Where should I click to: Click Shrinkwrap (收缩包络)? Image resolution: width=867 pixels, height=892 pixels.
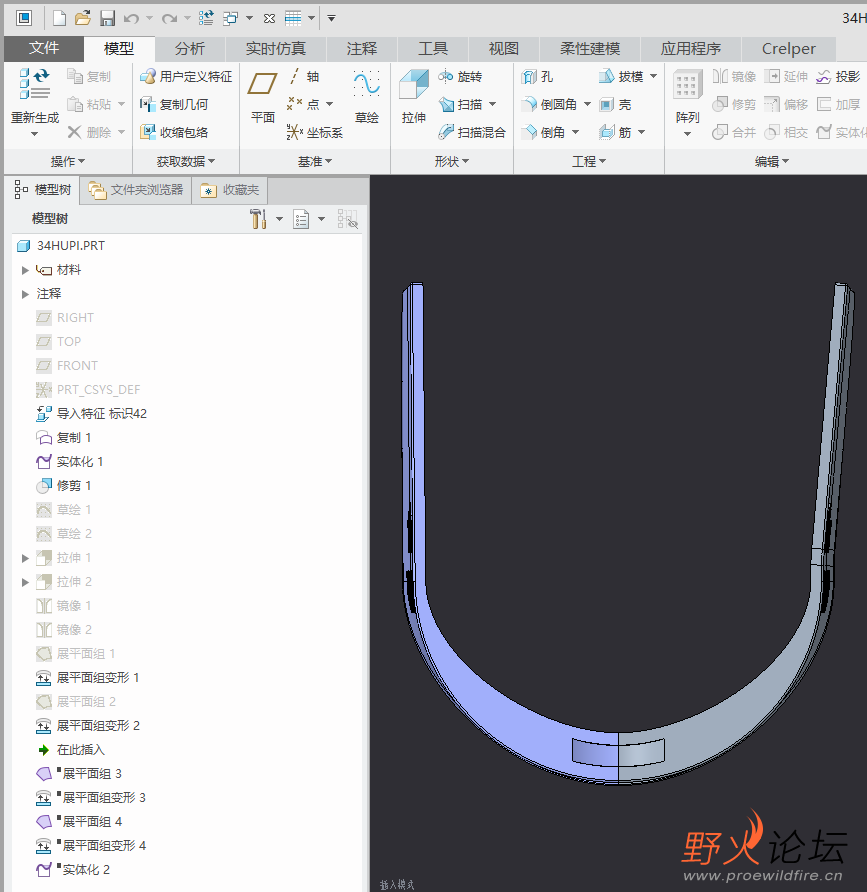click(174, 132)
